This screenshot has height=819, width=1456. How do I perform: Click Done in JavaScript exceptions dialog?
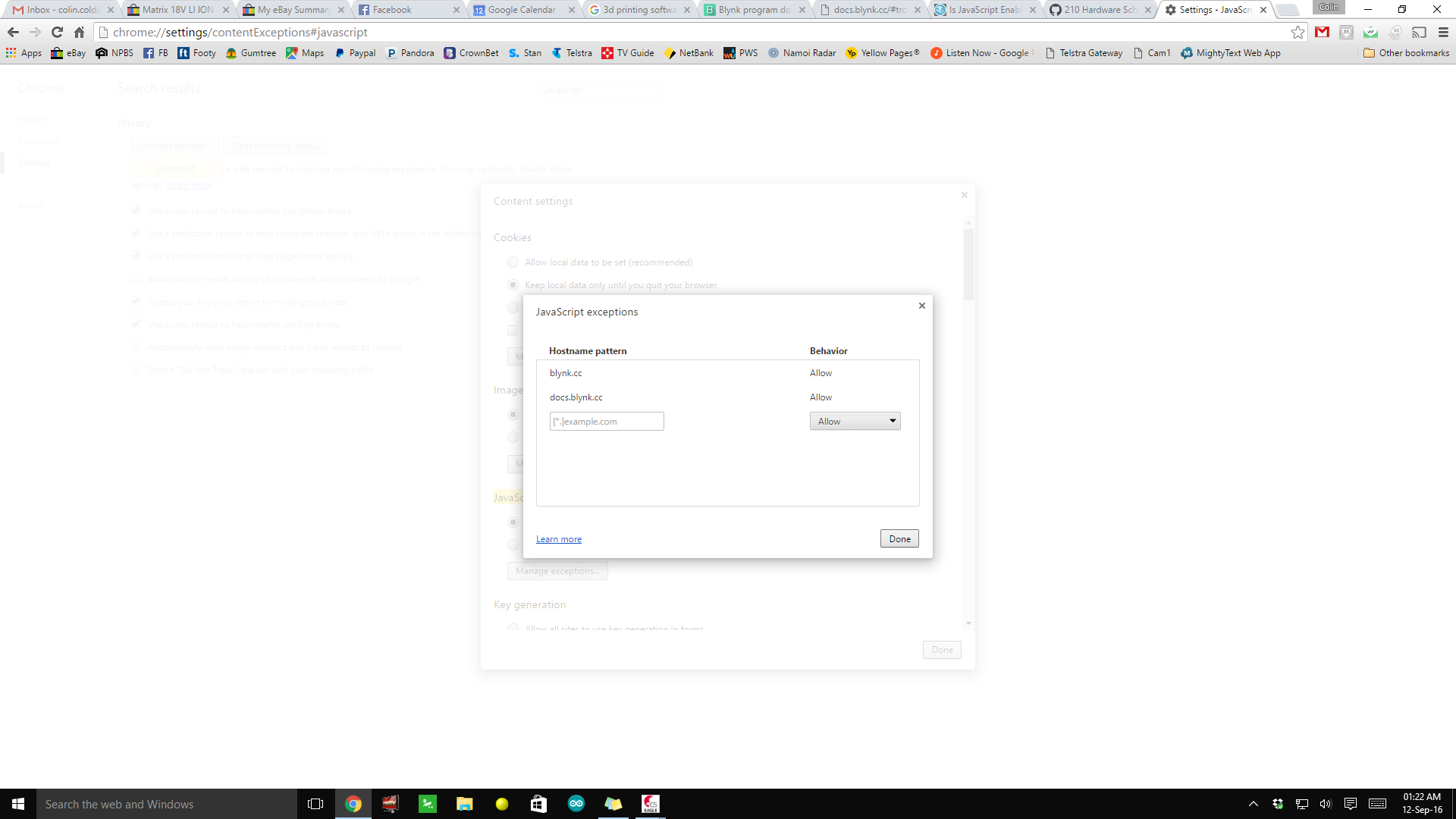click(899, 539)
